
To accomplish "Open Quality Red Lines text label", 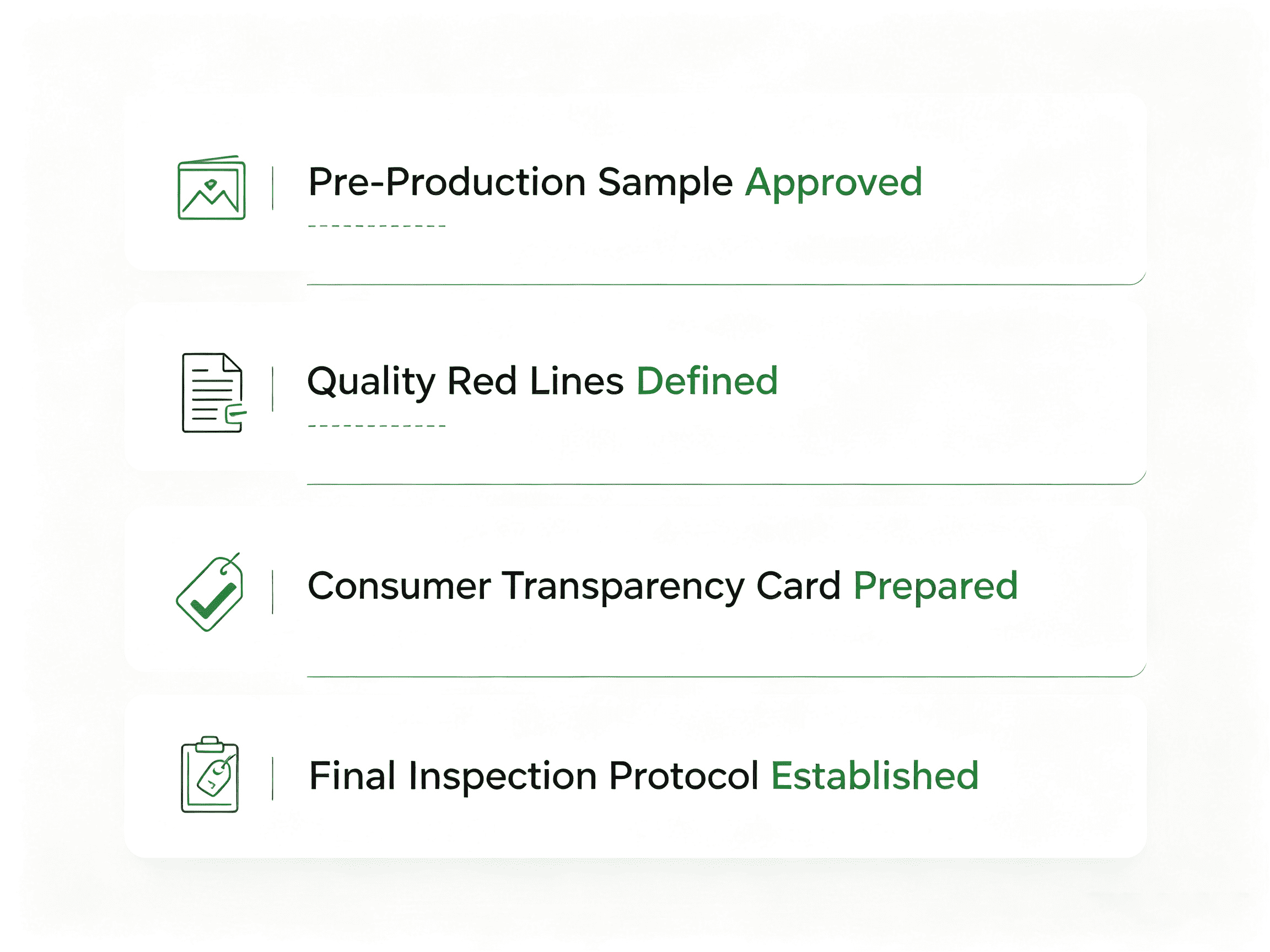I will click(466, 382).
